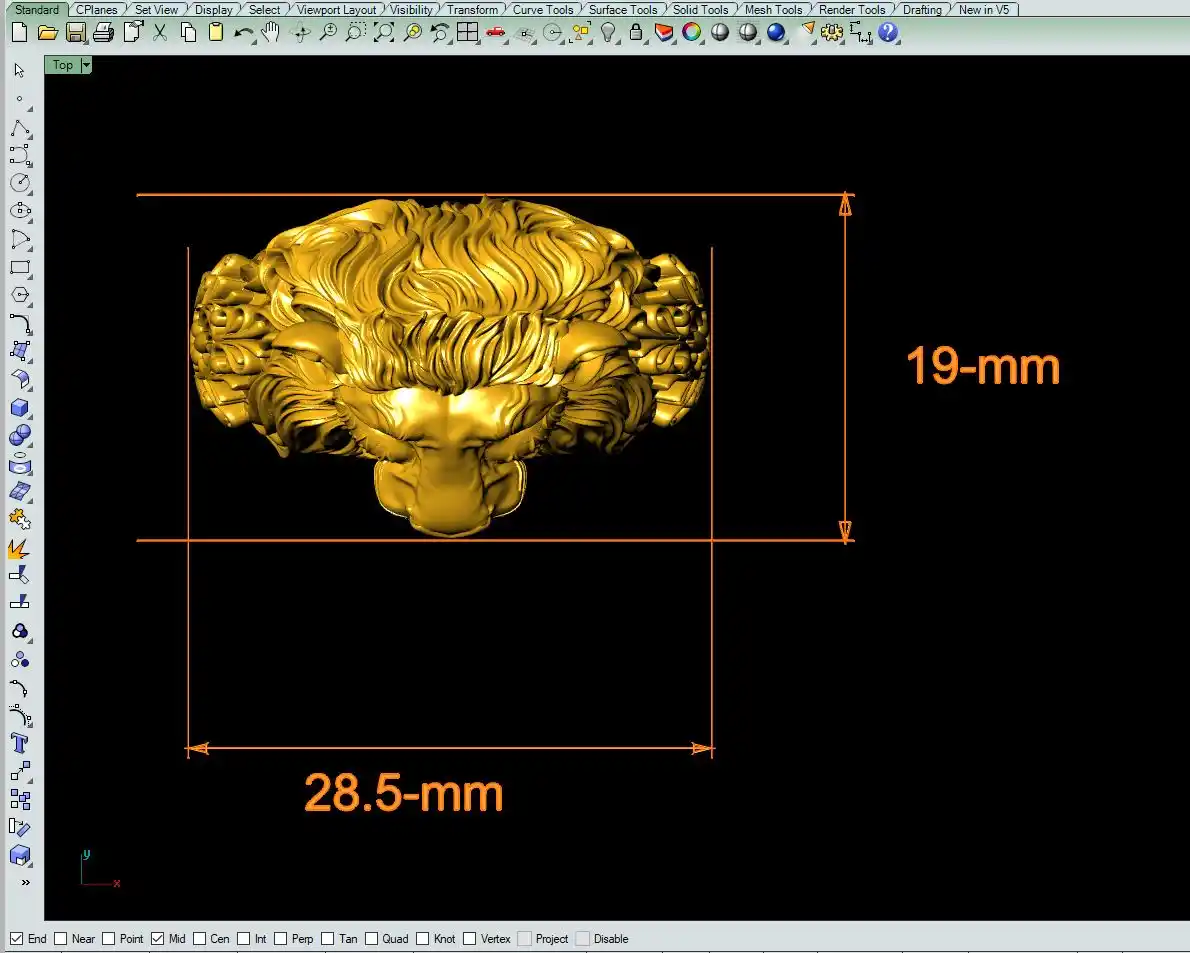Disable the End osnap checkbox

pyautogui.click(x=17, y=939)
